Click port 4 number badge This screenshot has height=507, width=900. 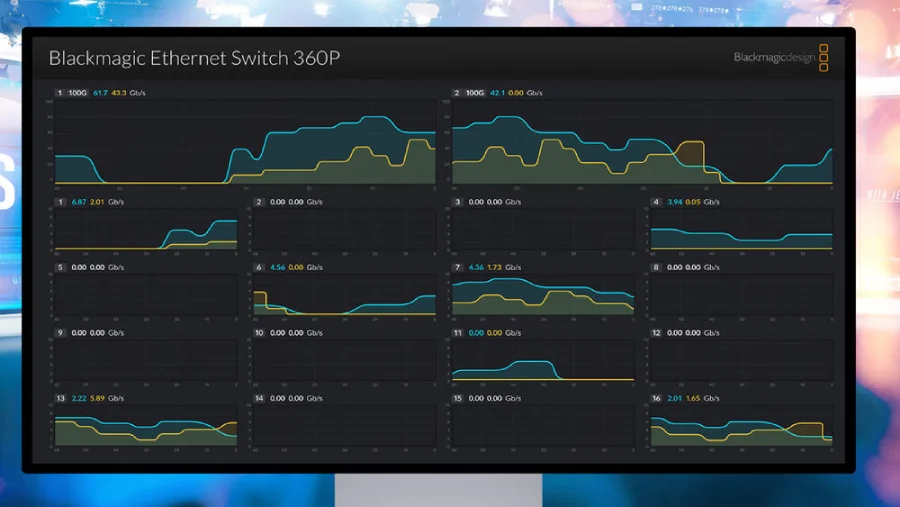click(x=656, y=202)
